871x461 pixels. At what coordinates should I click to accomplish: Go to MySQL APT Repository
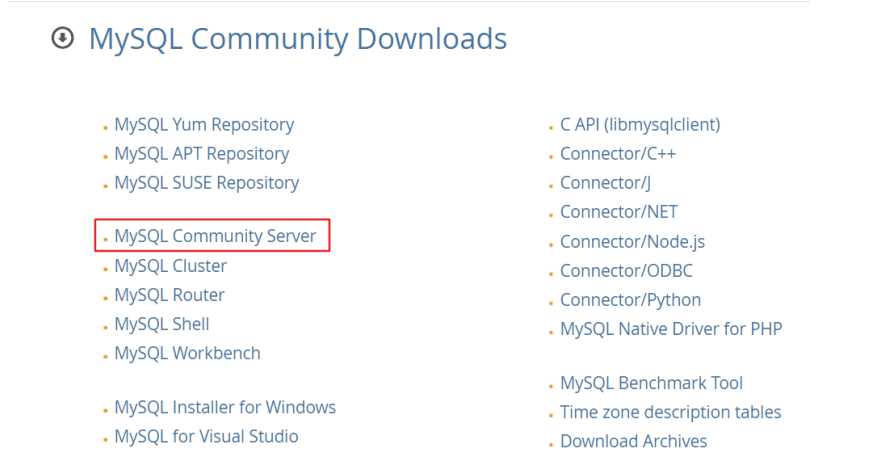(202, 154)
